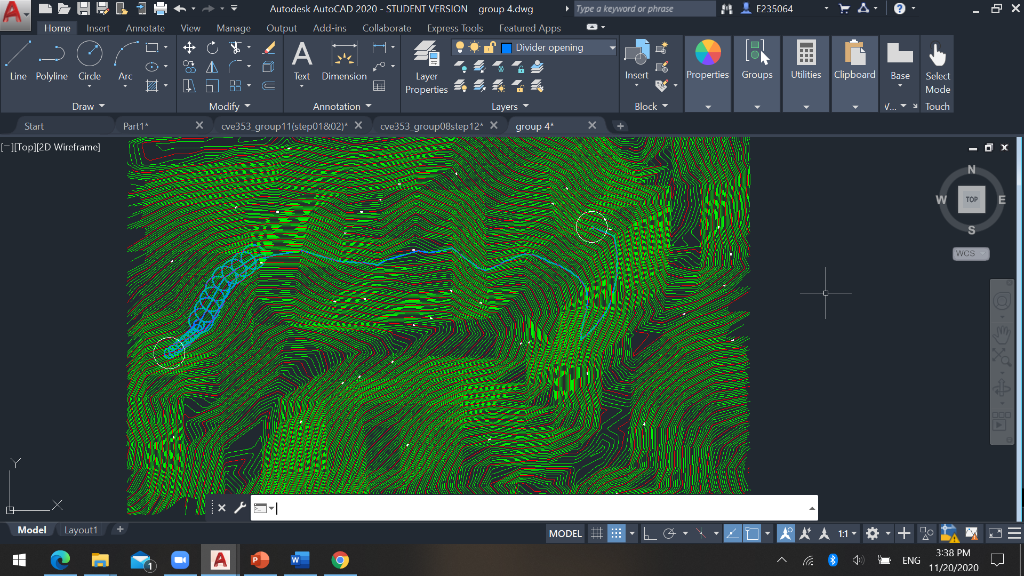Select the Erase tool

tap(268, 48)
